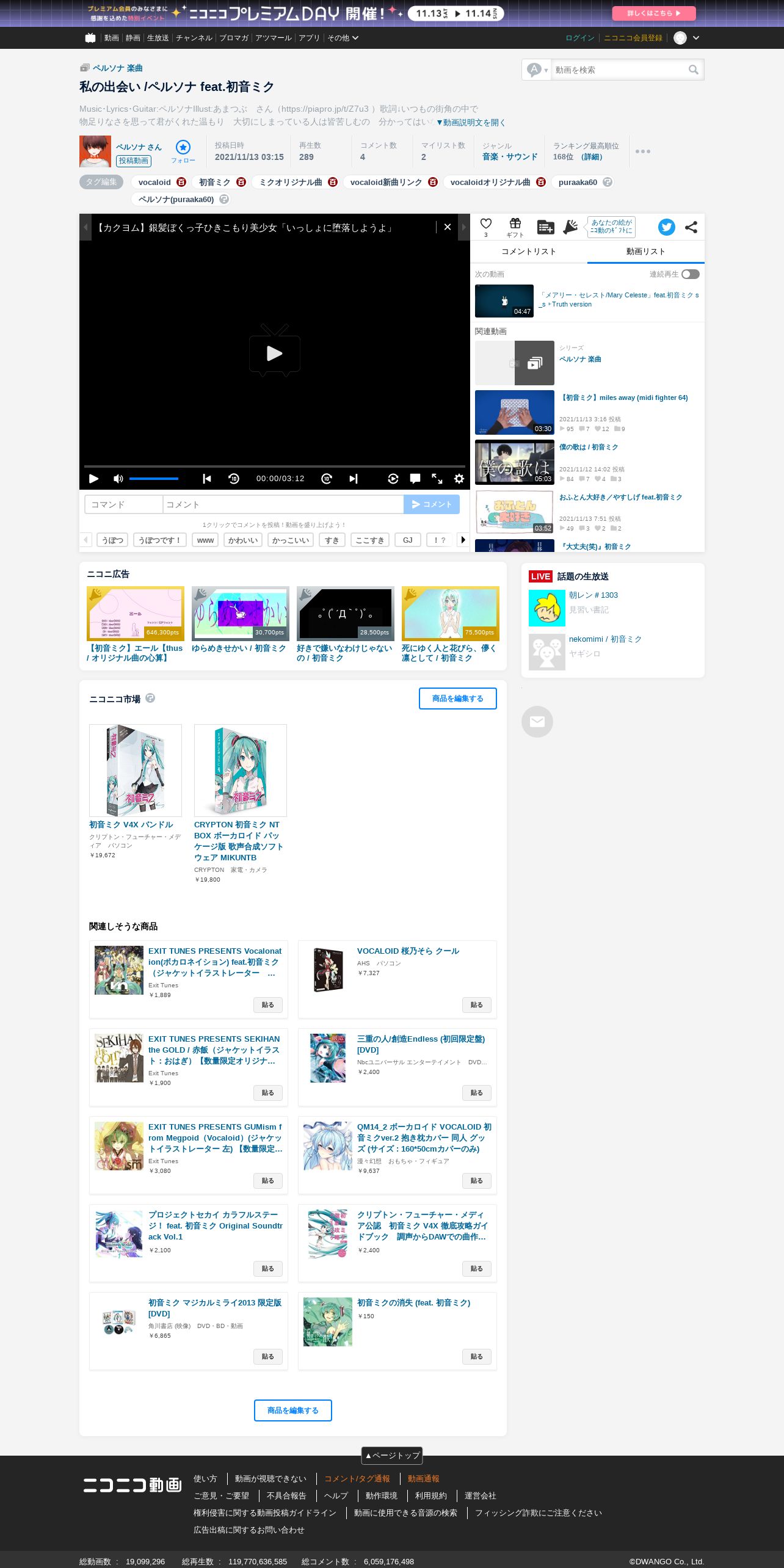Click 貼る for VOCALOID 桜乃そら
The height and width of the screenshot is (1568, 784).
[x=477, y=1005]
